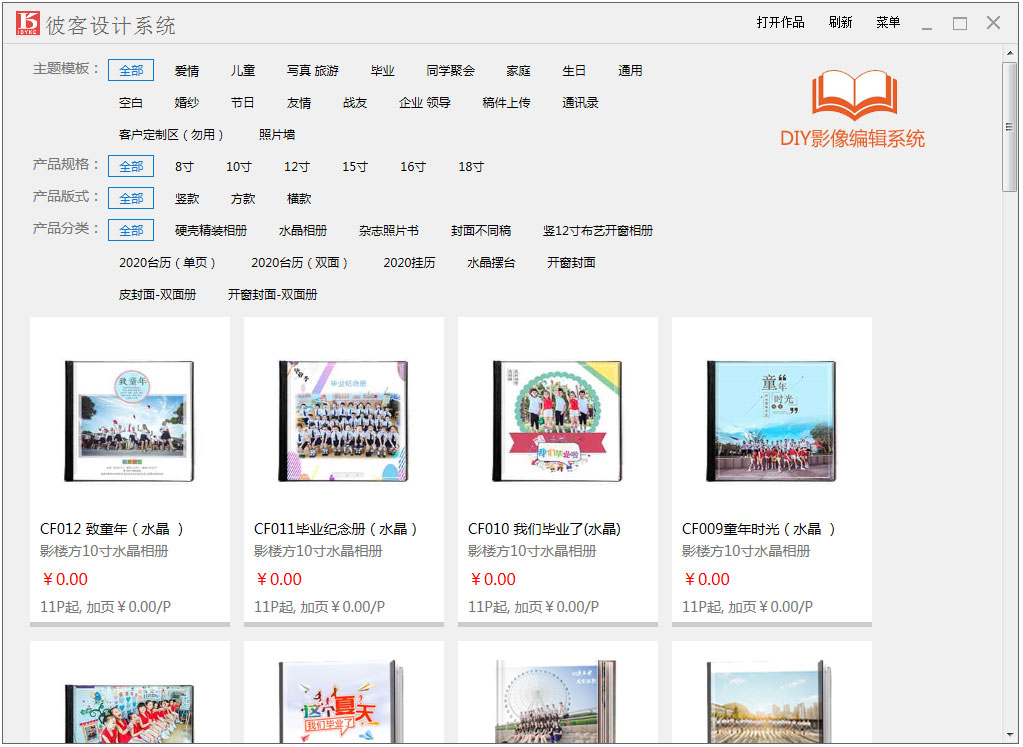Filter category to 杂志照片书
This screenshot has width=1023, height=747.
click(389, 230)
